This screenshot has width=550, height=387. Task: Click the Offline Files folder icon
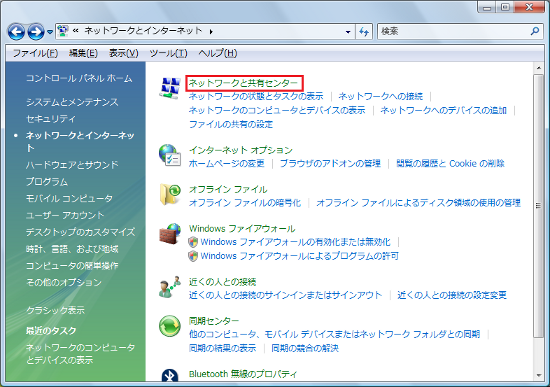pos(170,194)
